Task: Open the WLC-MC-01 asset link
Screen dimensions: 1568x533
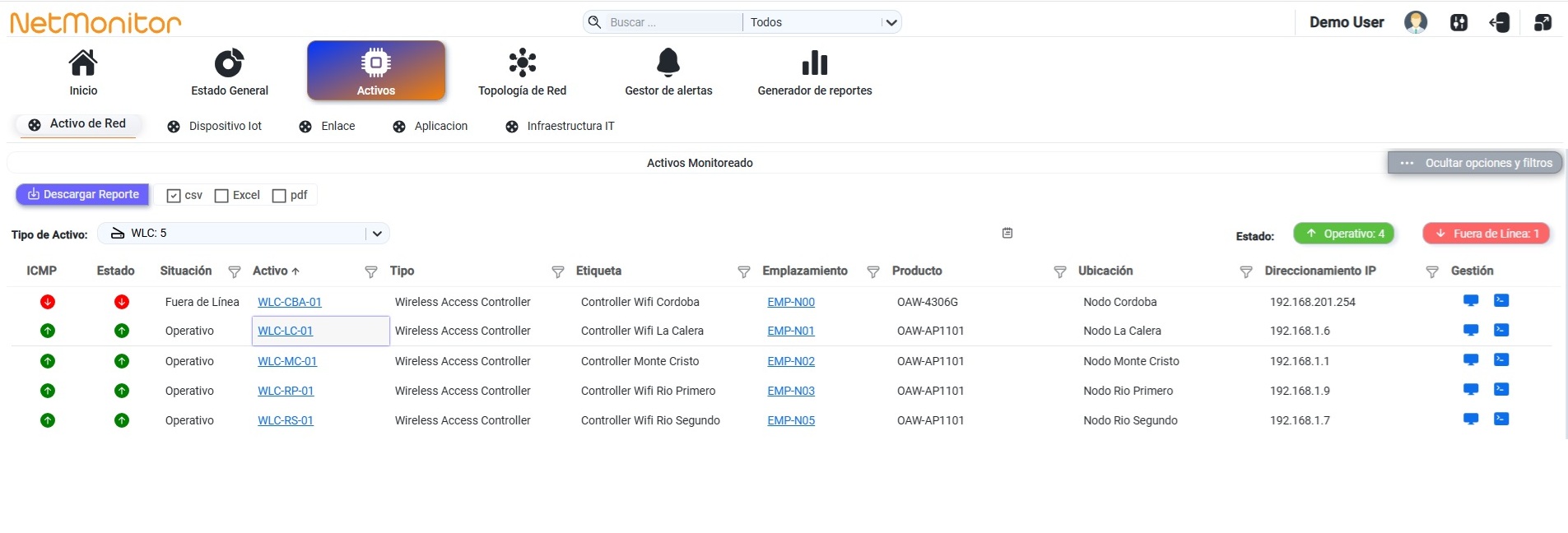Action: 287,361
